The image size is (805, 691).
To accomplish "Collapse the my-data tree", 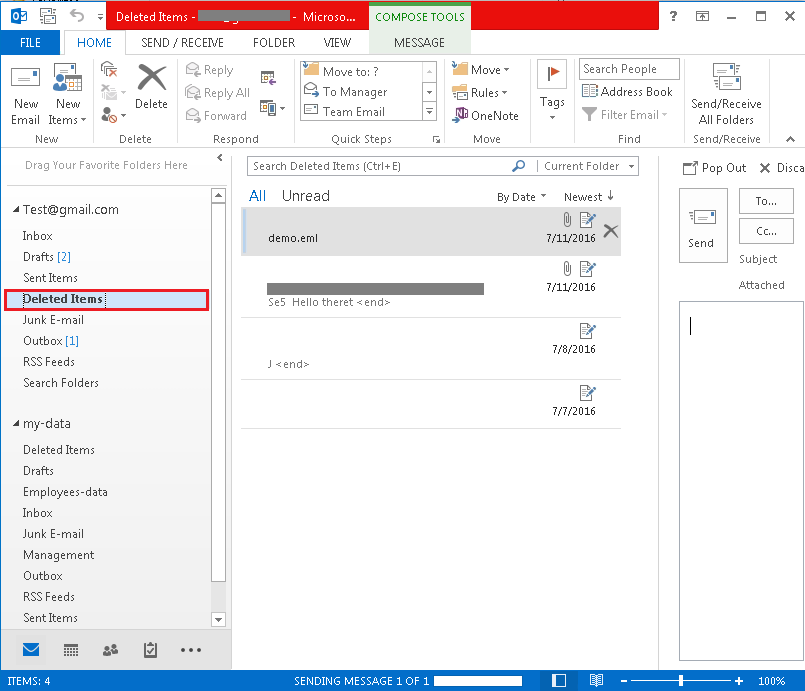I will click(x=16, y=424).
